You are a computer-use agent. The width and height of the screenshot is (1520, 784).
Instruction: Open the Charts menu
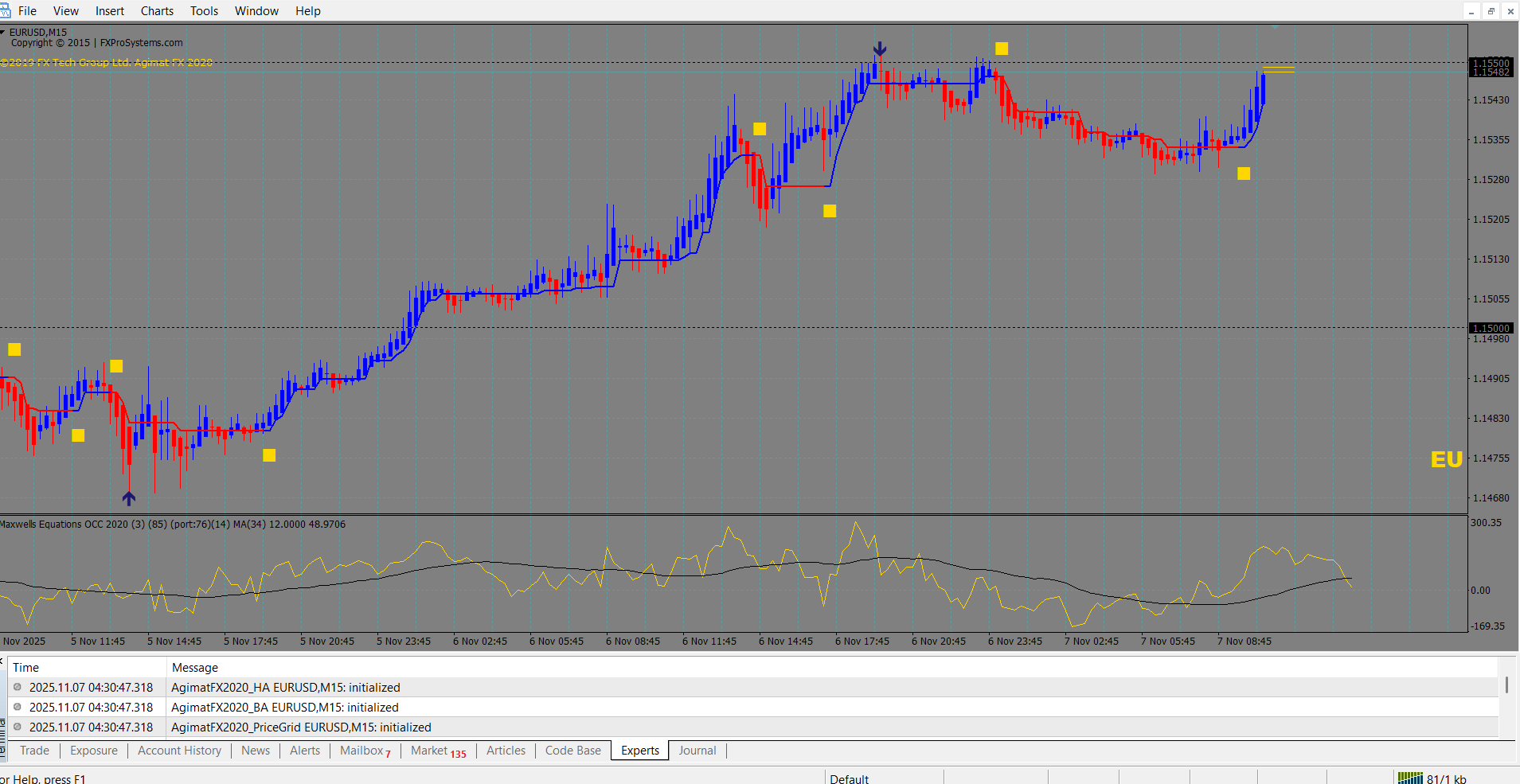click(157, 11)
